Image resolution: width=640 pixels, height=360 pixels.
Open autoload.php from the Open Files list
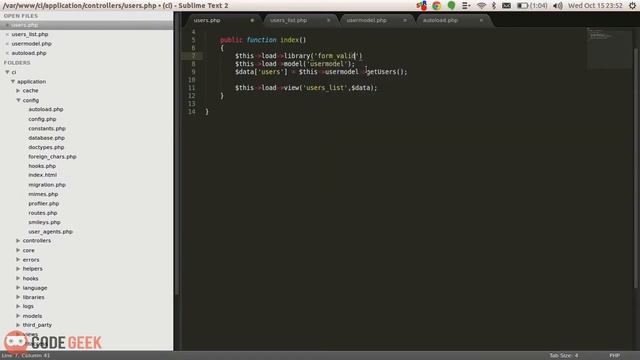click(29, 53)
